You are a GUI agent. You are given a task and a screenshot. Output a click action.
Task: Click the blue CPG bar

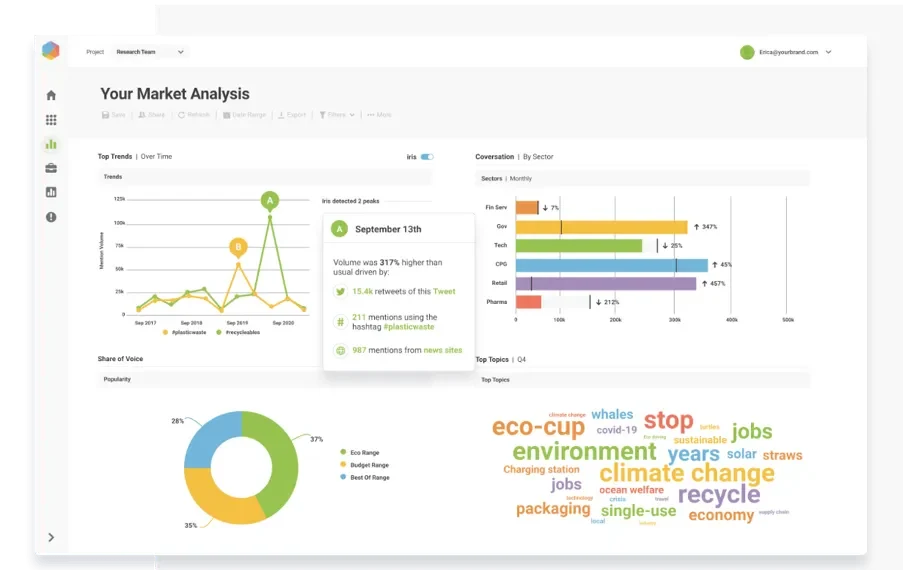[612, 265]
